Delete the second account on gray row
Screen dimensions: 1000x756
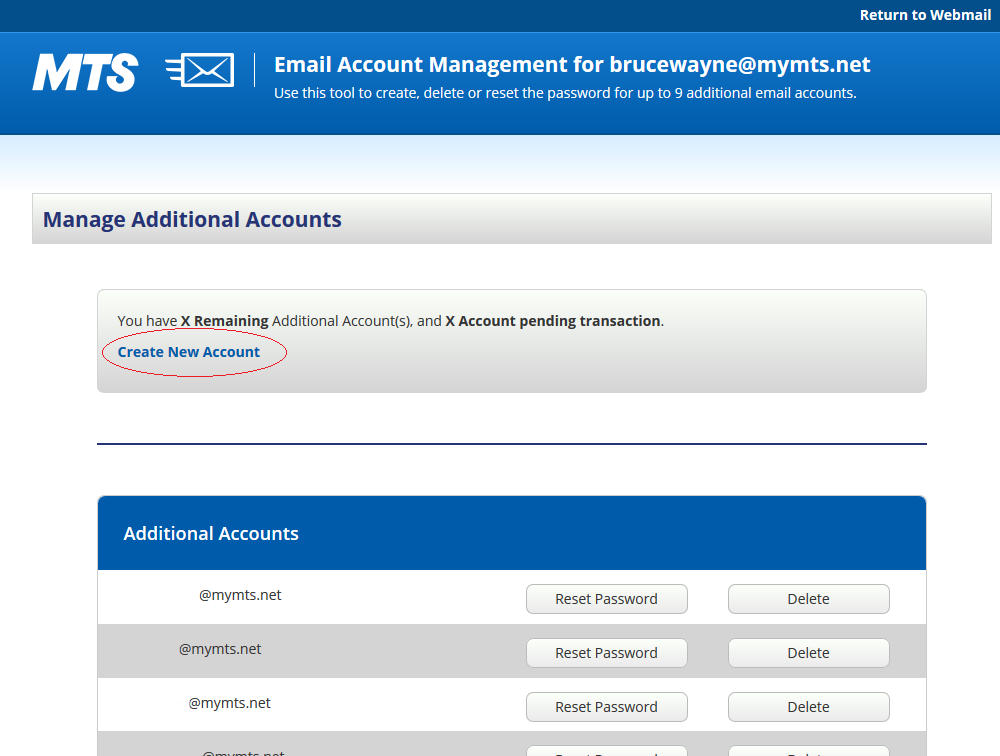click(809, 653)
